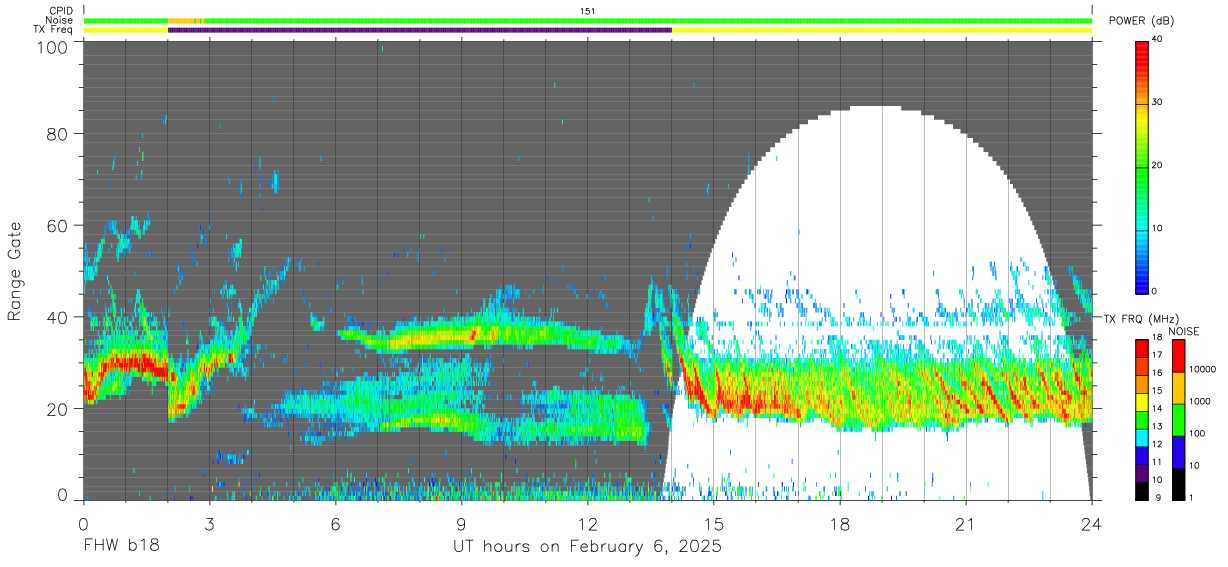Click the 3 tick label on the UT hours axis
The height and width of the screenshot is (567, 1228).
(x=209, y=523)
